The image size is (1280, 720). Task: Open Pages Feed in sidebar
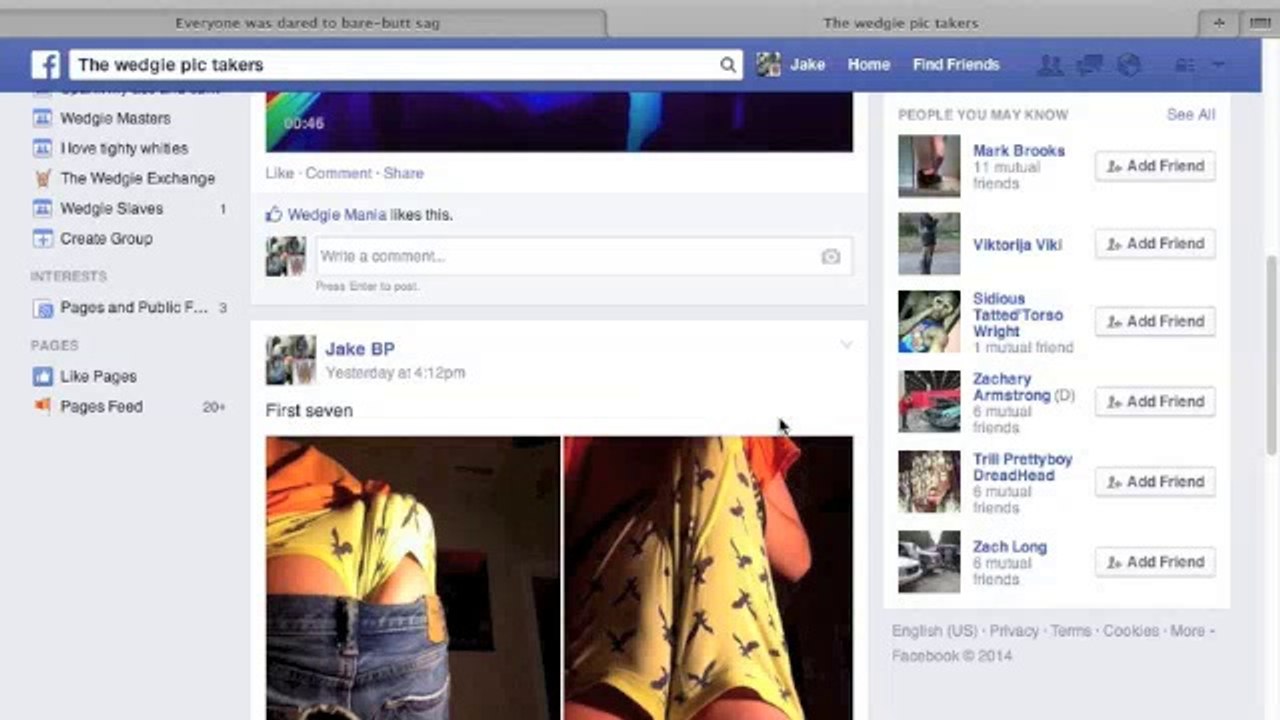tap(101, 406)
